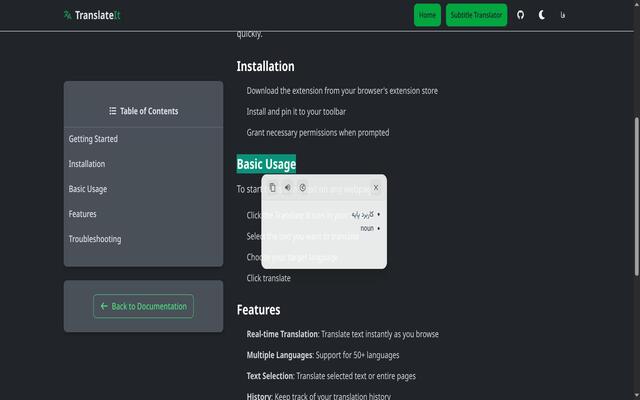The height and width of the screenshot is (400, 640).
Task: Click Back to Documentation button
Action: point(143,306)
